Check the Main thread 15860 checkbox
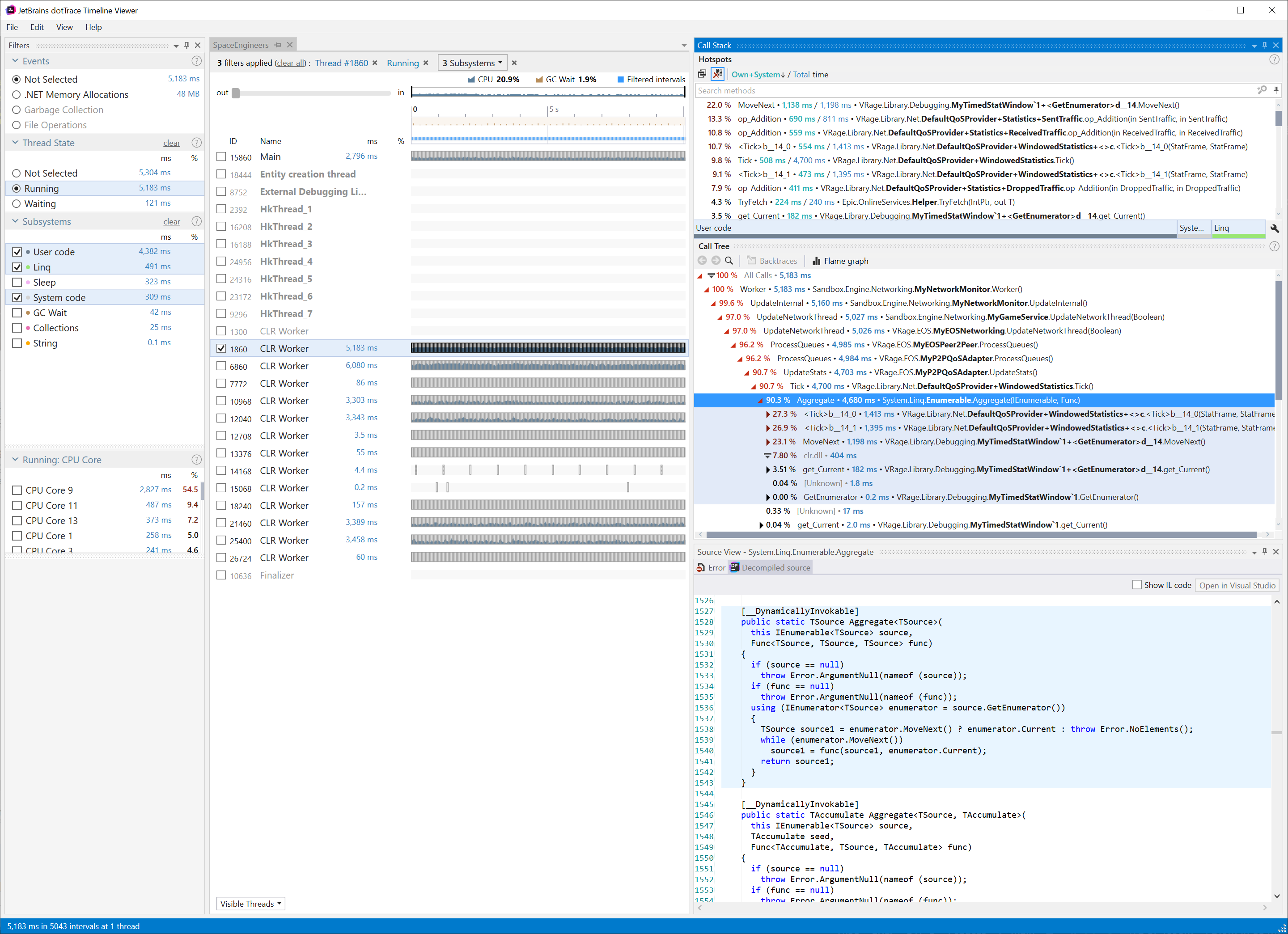Screen dimensions: 1288x934 [x=221, y=156]
